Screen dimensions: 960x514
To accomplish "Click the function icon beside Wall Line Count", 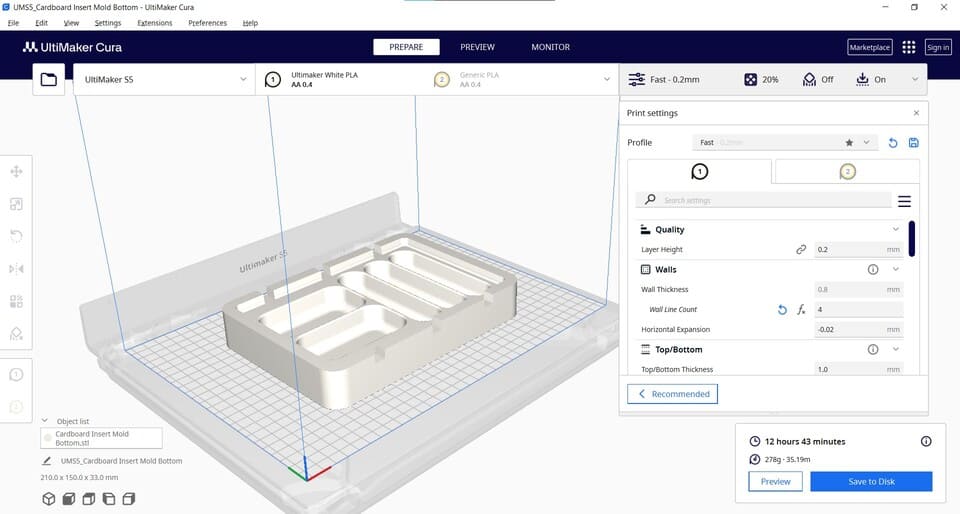I will (x=801, y=310).
